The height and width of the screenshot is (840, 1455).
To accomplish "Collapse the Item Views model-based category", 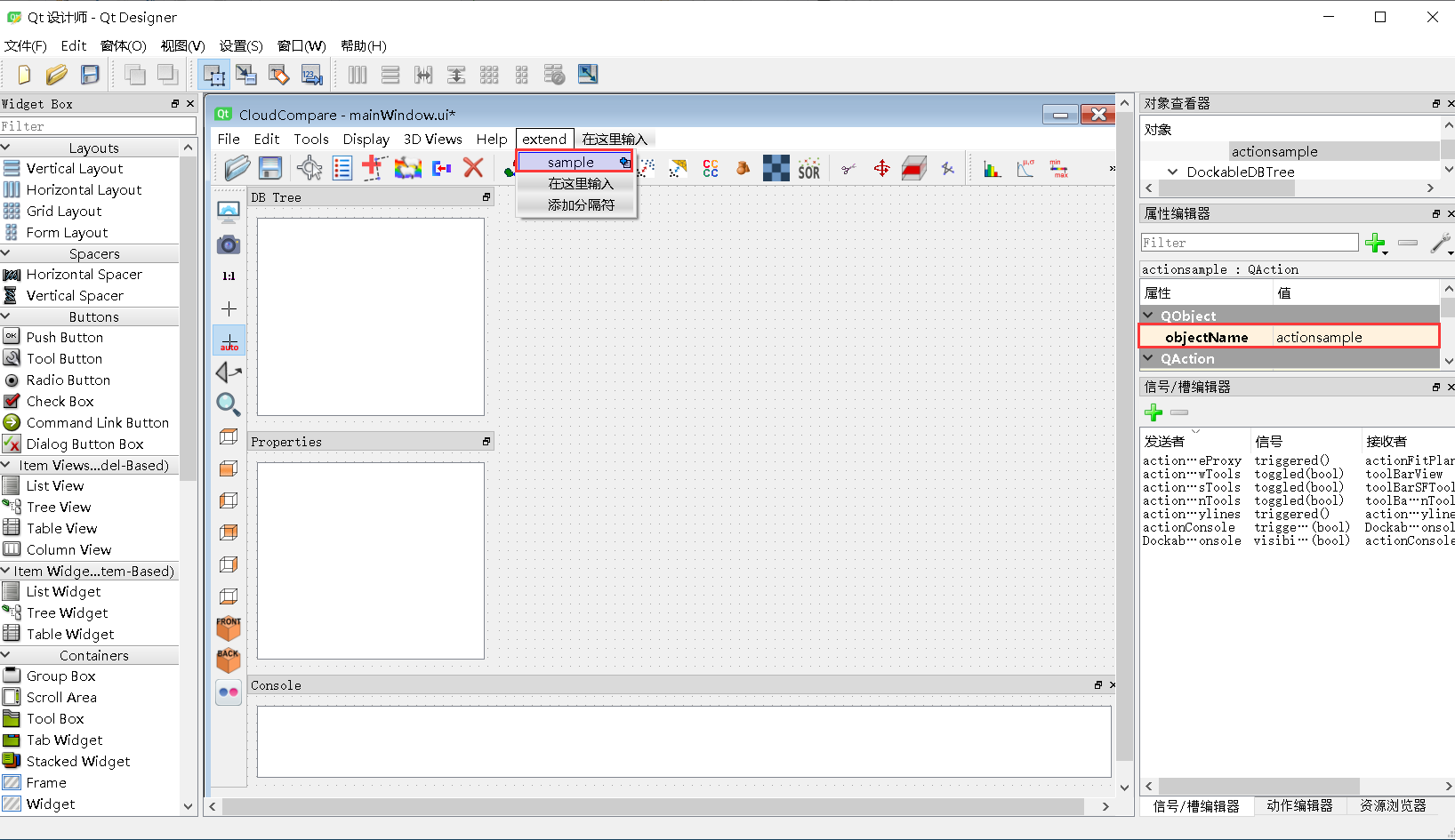I will click(6, 465).
